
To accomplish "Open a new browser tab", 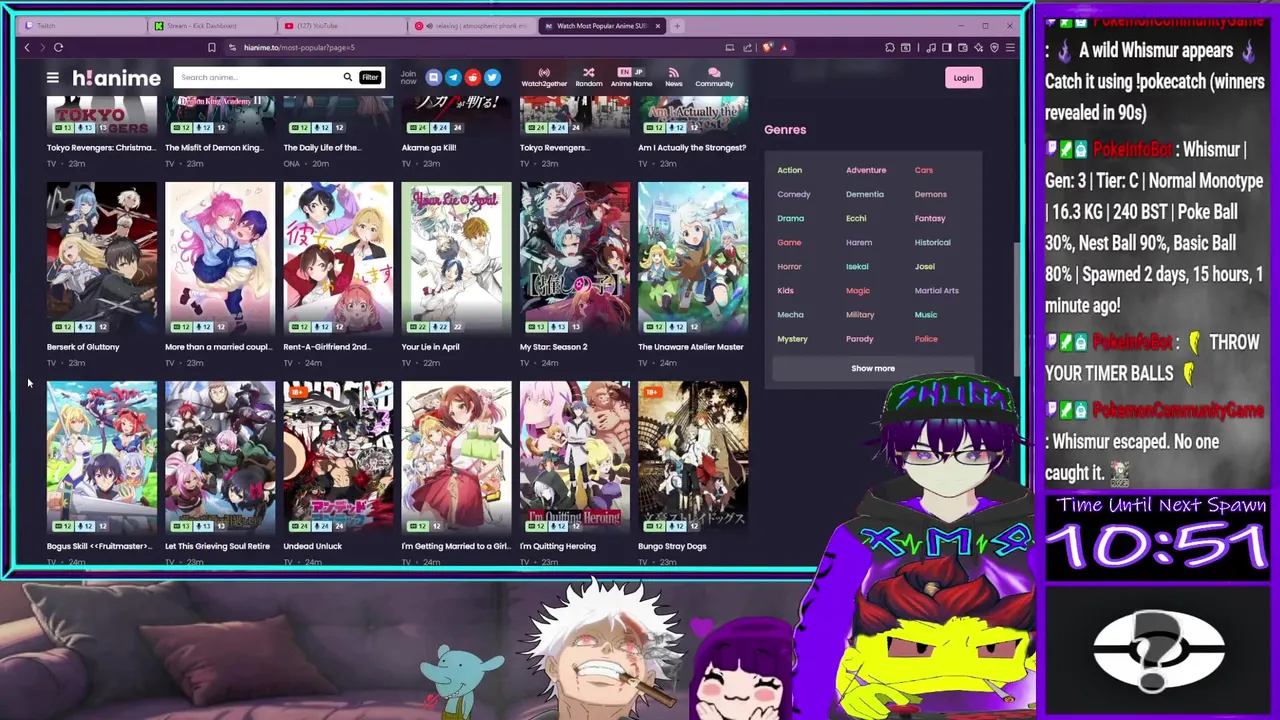I will click(x=677, y=26).
